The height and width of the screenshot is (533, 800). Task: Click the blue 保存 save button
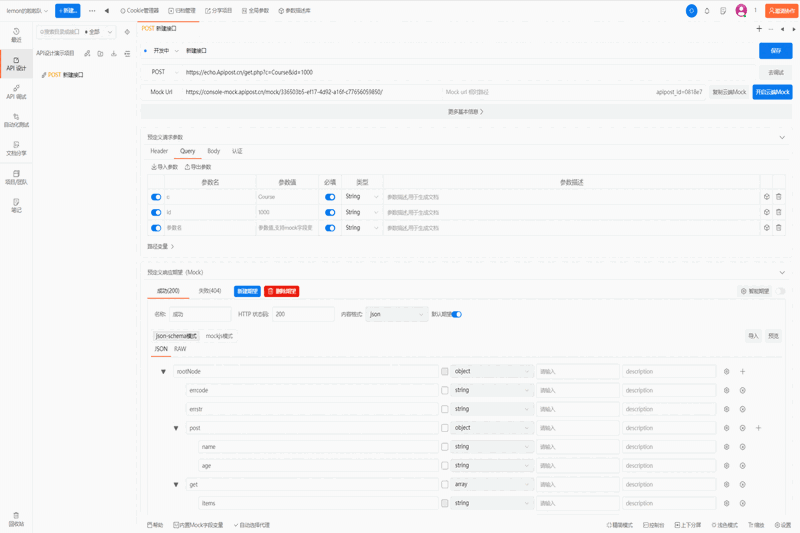click(x=775, y=50)
